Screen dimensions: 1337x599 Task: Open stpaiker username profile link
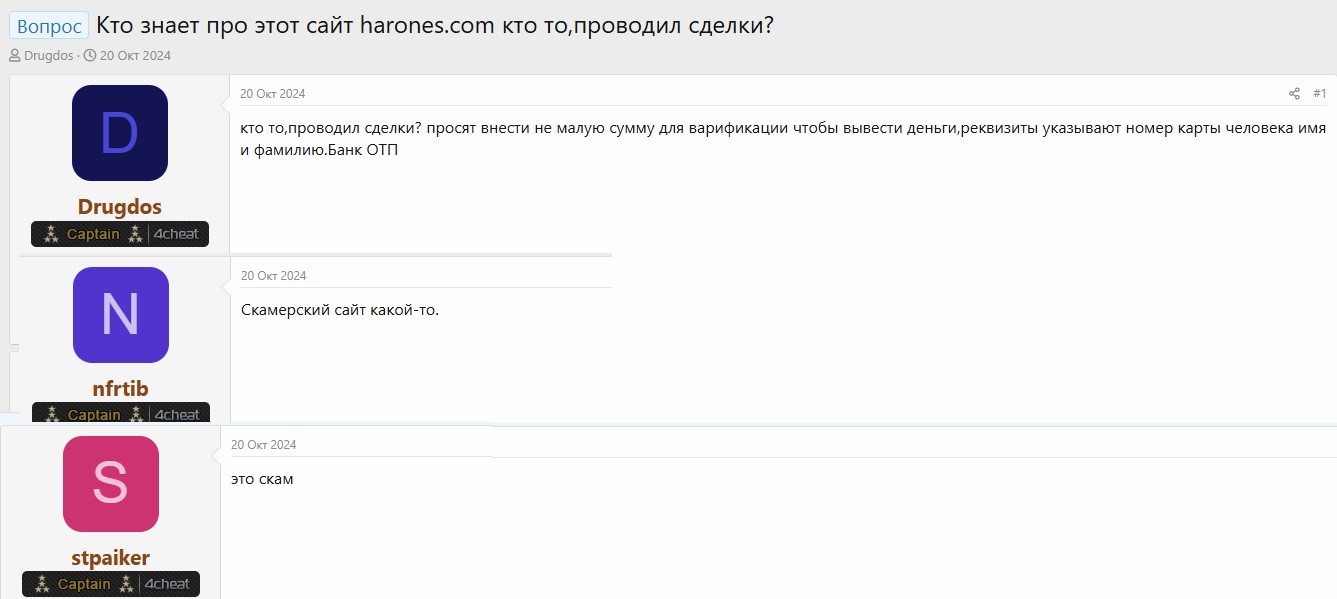pyautogui.click(x=111, y=558)
